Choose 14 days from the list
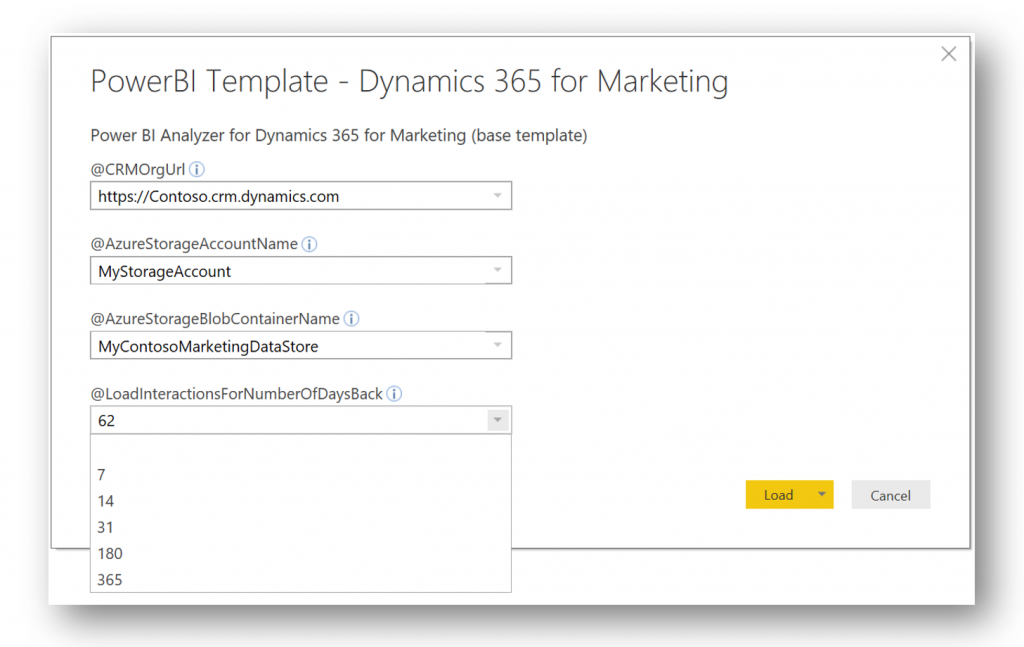Image resolution: width=1024 pixels, height=647 pixels. 300,501
